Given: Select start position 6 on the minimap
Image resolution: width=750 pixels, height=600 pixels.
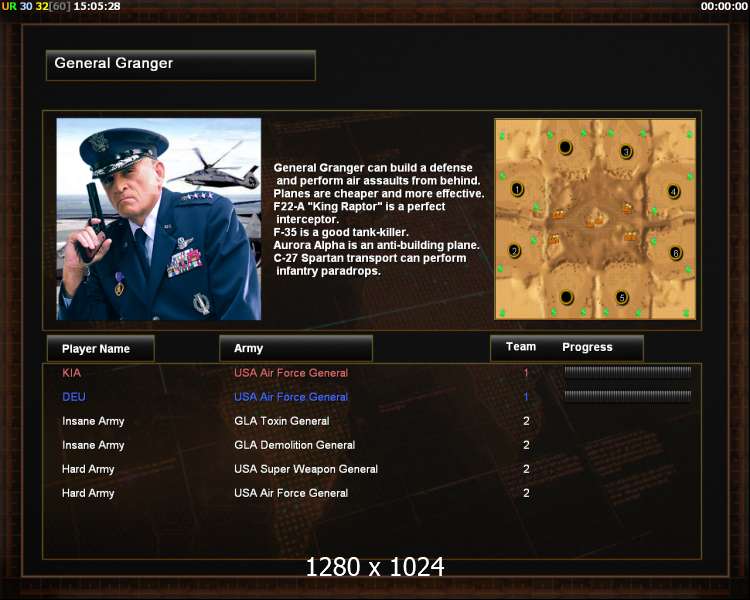Looking at the screenshot, I should [676, 253].
